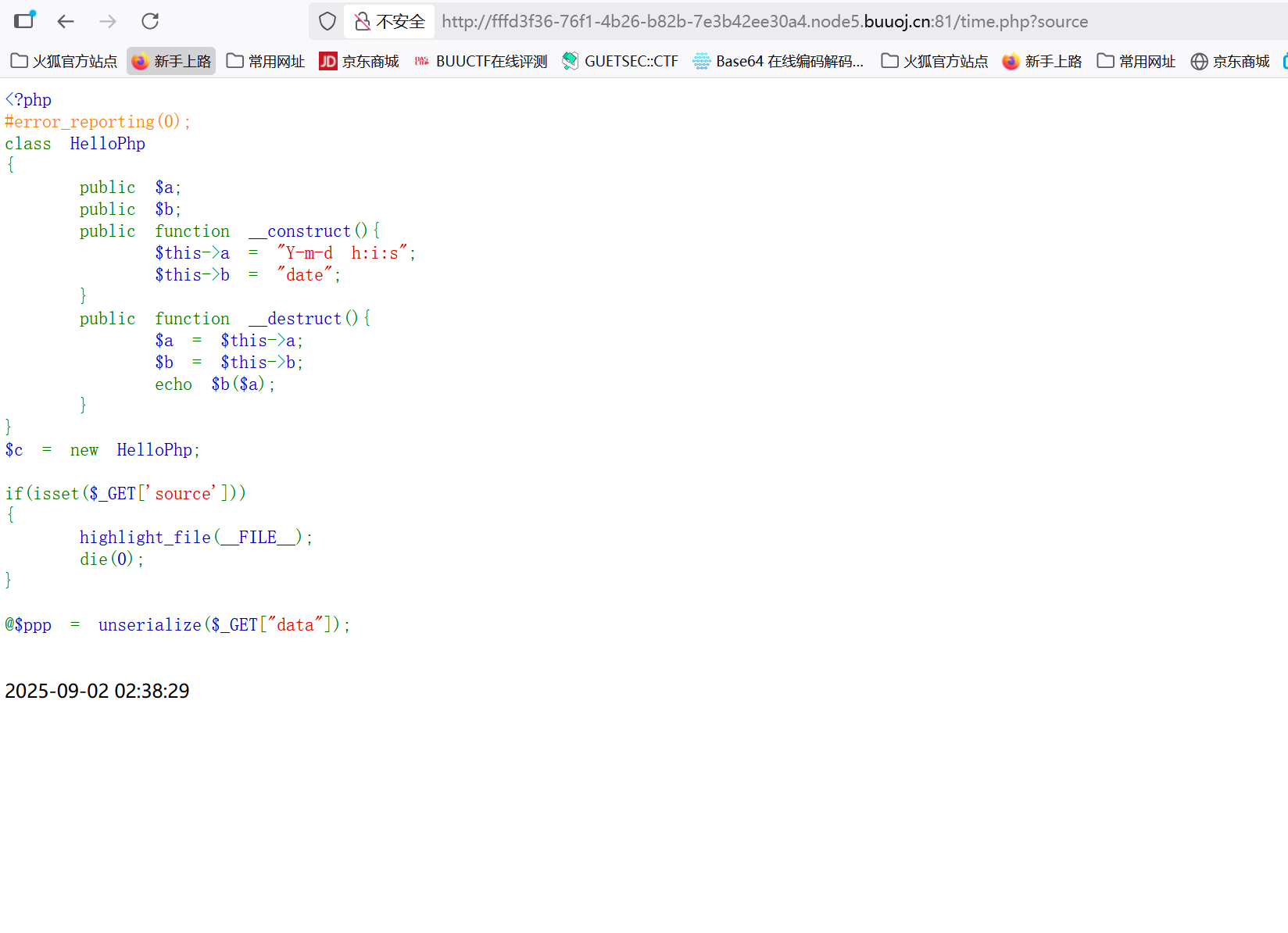The height and width of the screenshot is (933, 1288).
Task: Click the if(isset($_GET['source'])) line
Action: [126, 494]
